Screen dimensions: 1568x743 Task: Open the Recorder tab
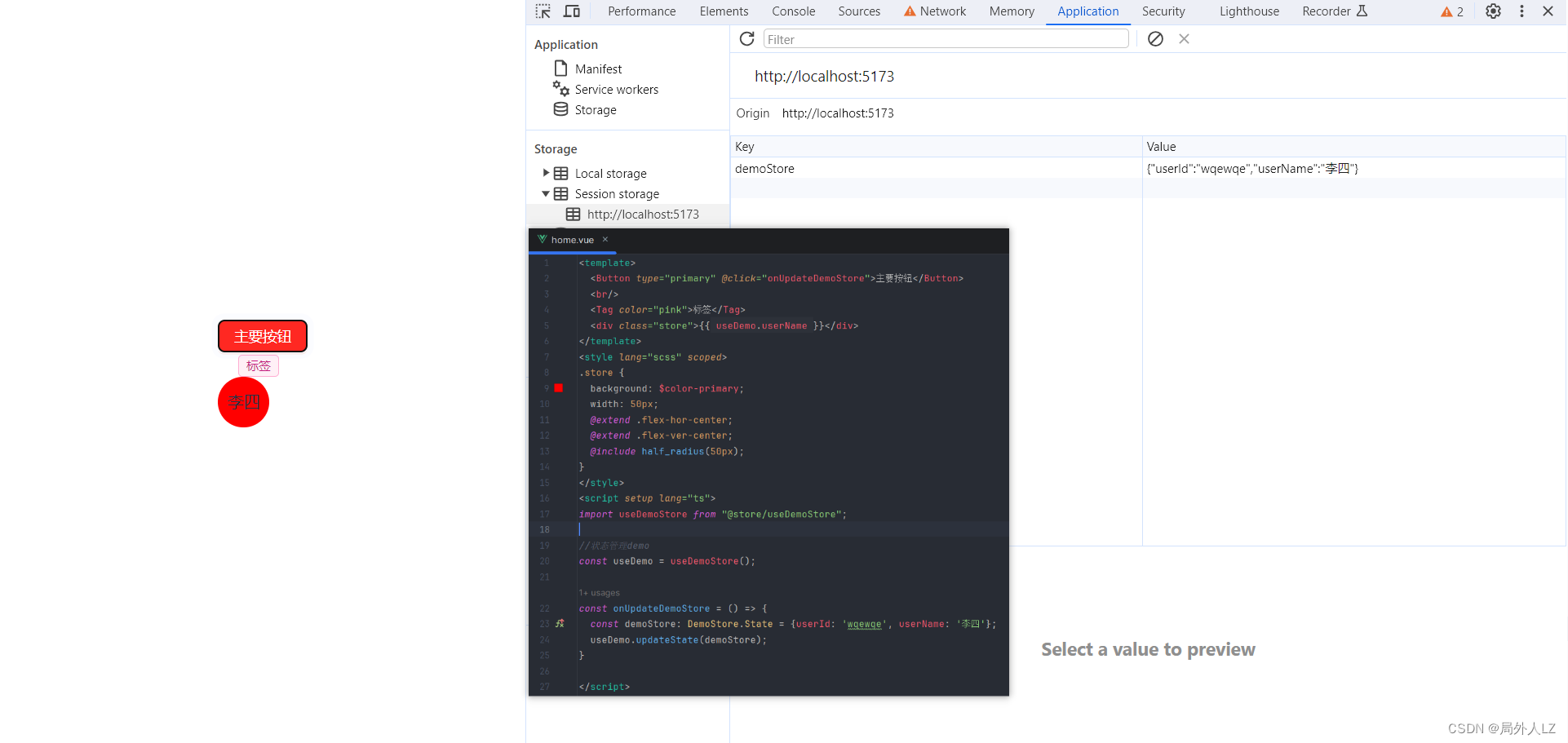(1335, 11)
